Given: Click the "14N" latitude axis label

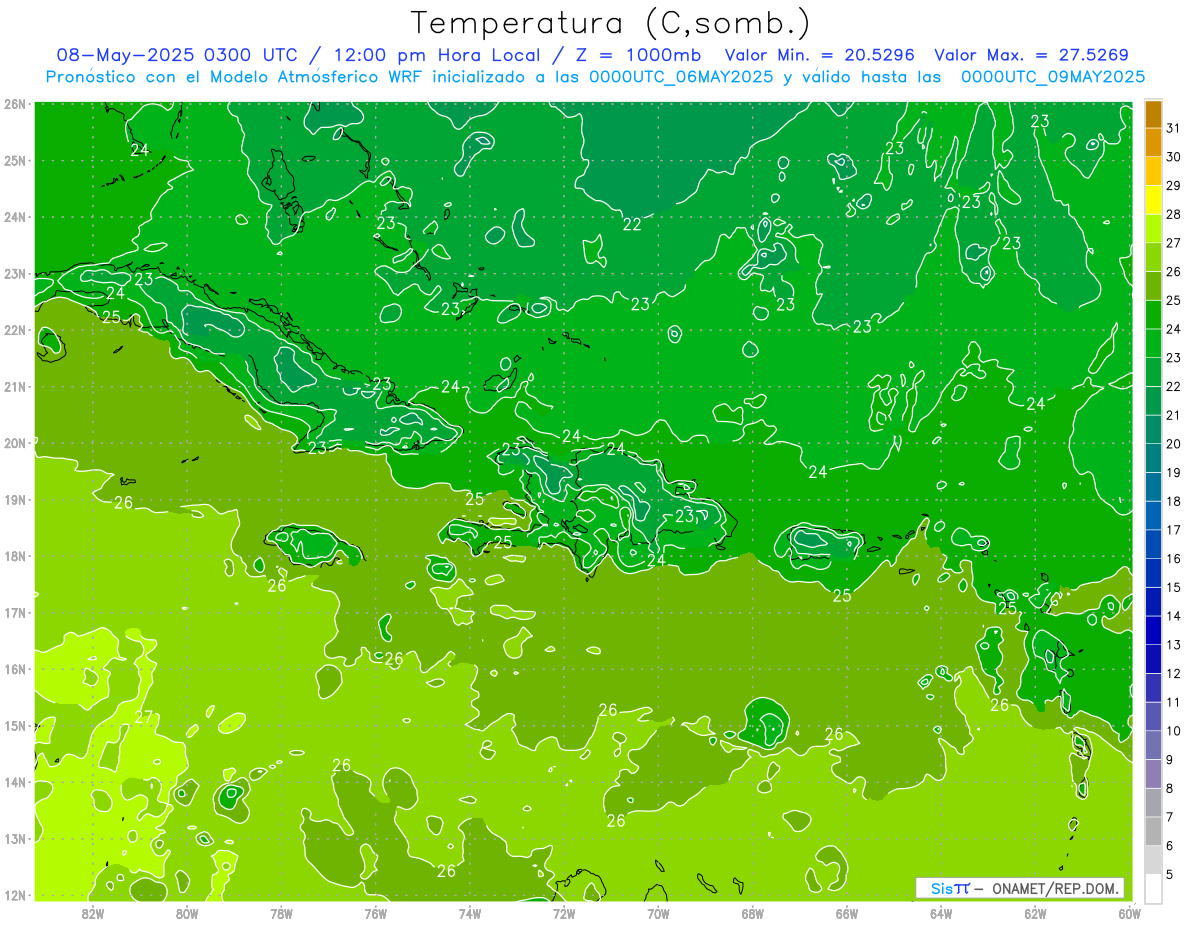Looking at the screenshot, I should point(15,782).
